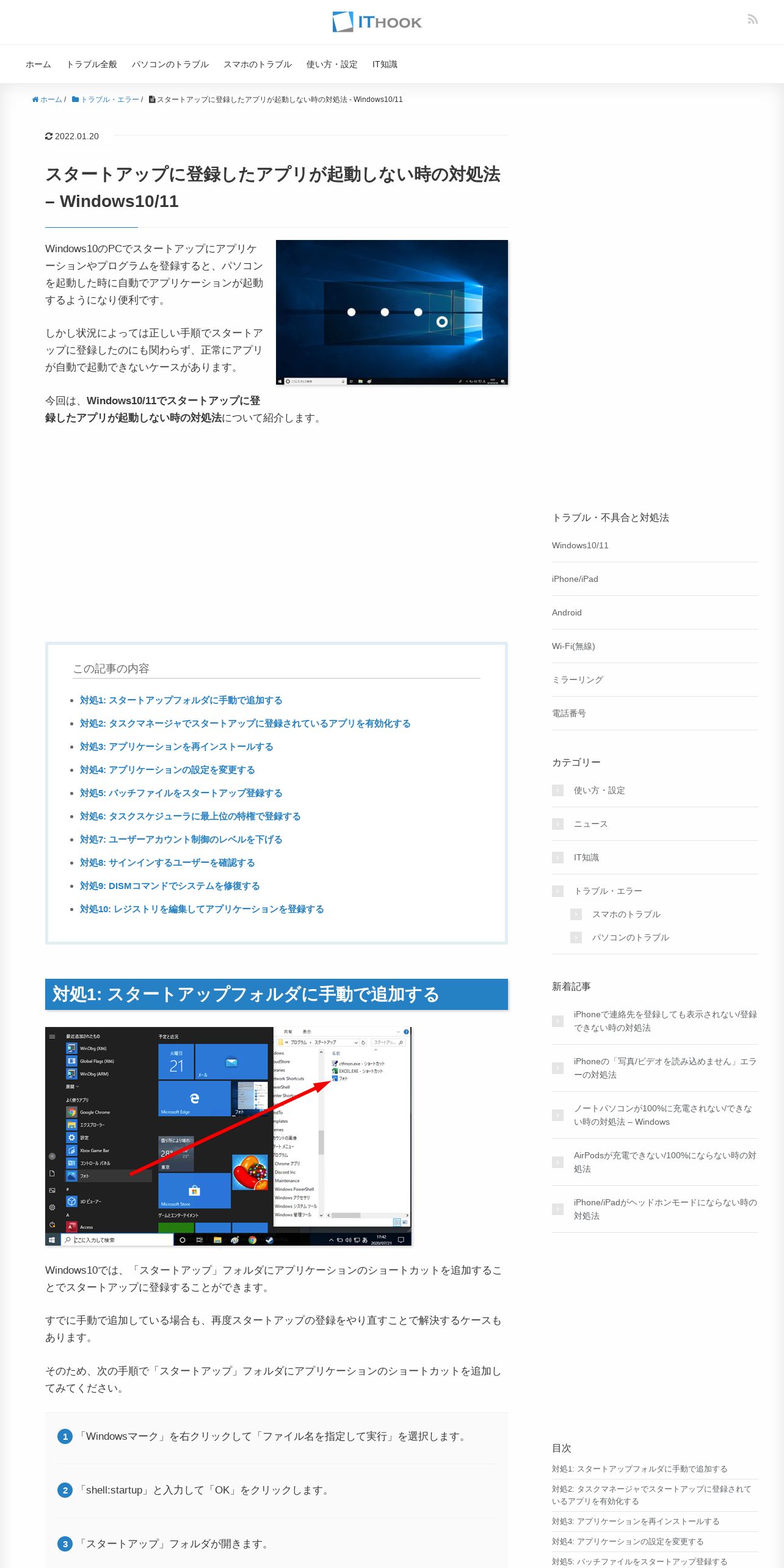Open iPhone/iPad in sidebar trouble list
This screenshot has width=784, height=1568.
click(x=575, y=579)
